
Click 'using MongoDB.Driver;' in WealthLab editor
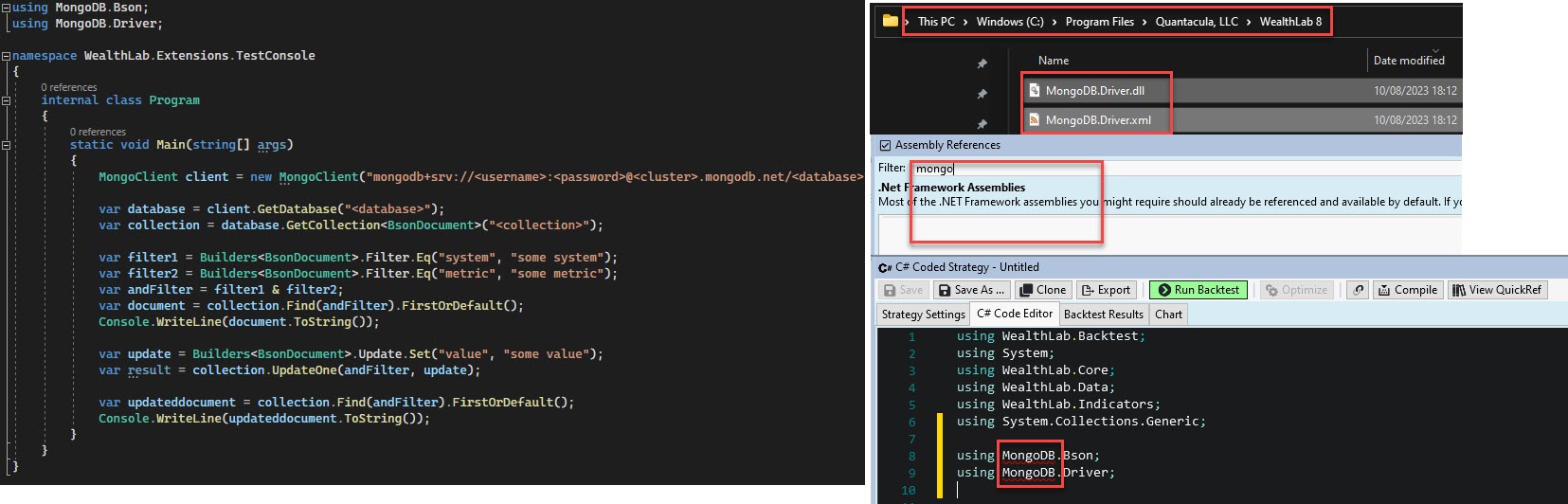1036,473
